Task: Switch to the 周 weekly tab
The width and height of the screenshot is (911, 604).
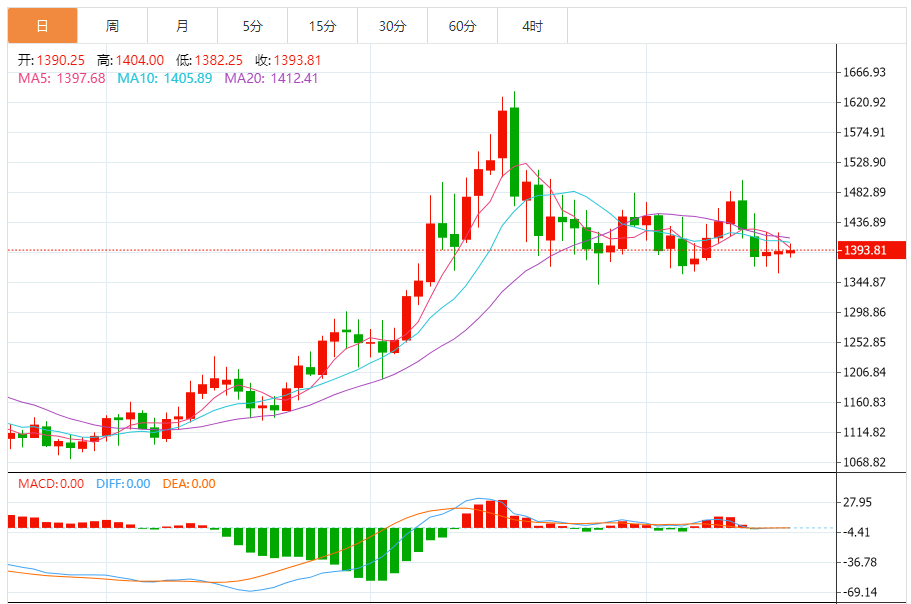Action: [x=112, y=26]
